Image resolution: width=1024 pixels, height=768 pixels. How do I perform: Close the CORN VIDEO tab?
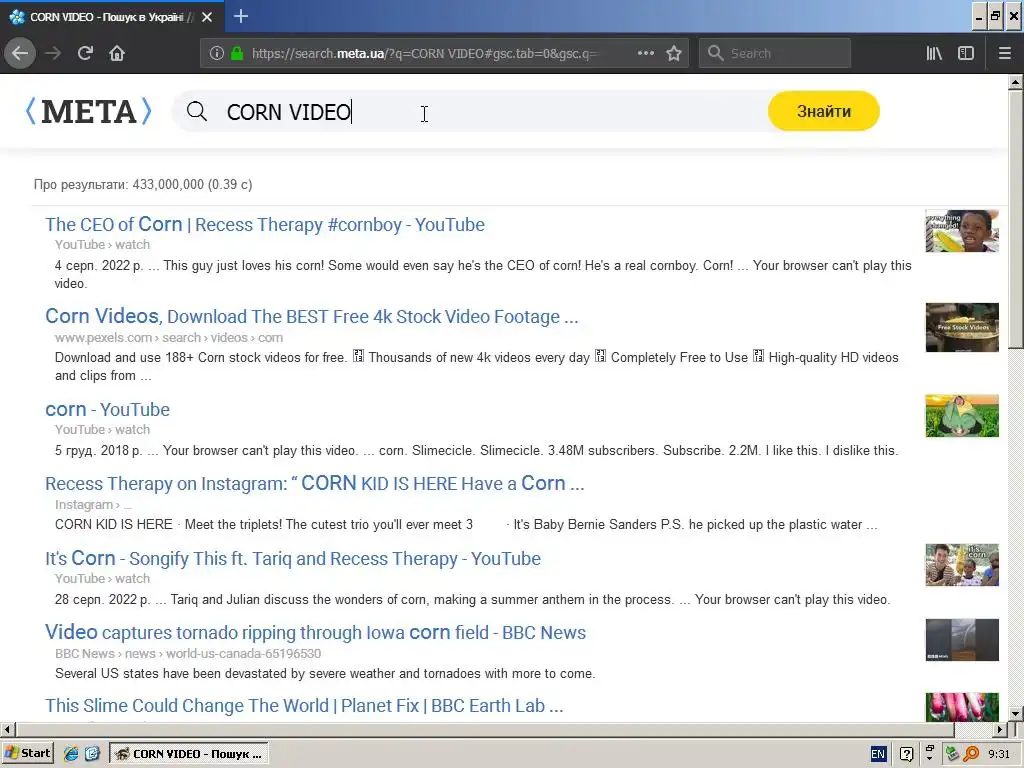click(x=207, y=17)
